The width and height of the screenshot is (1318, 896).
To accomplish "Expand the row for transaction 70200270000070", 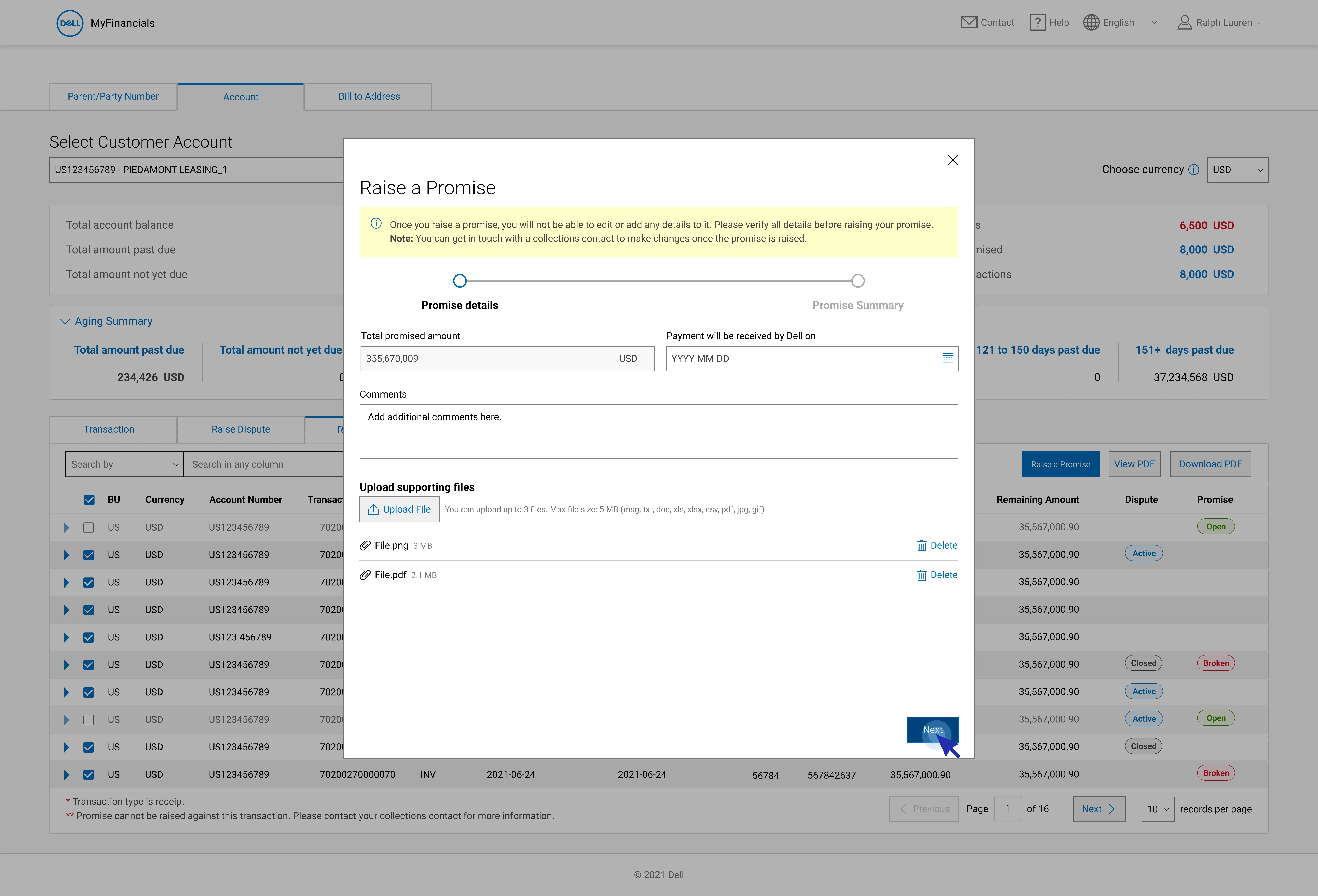I will click(x=66, y=775).
